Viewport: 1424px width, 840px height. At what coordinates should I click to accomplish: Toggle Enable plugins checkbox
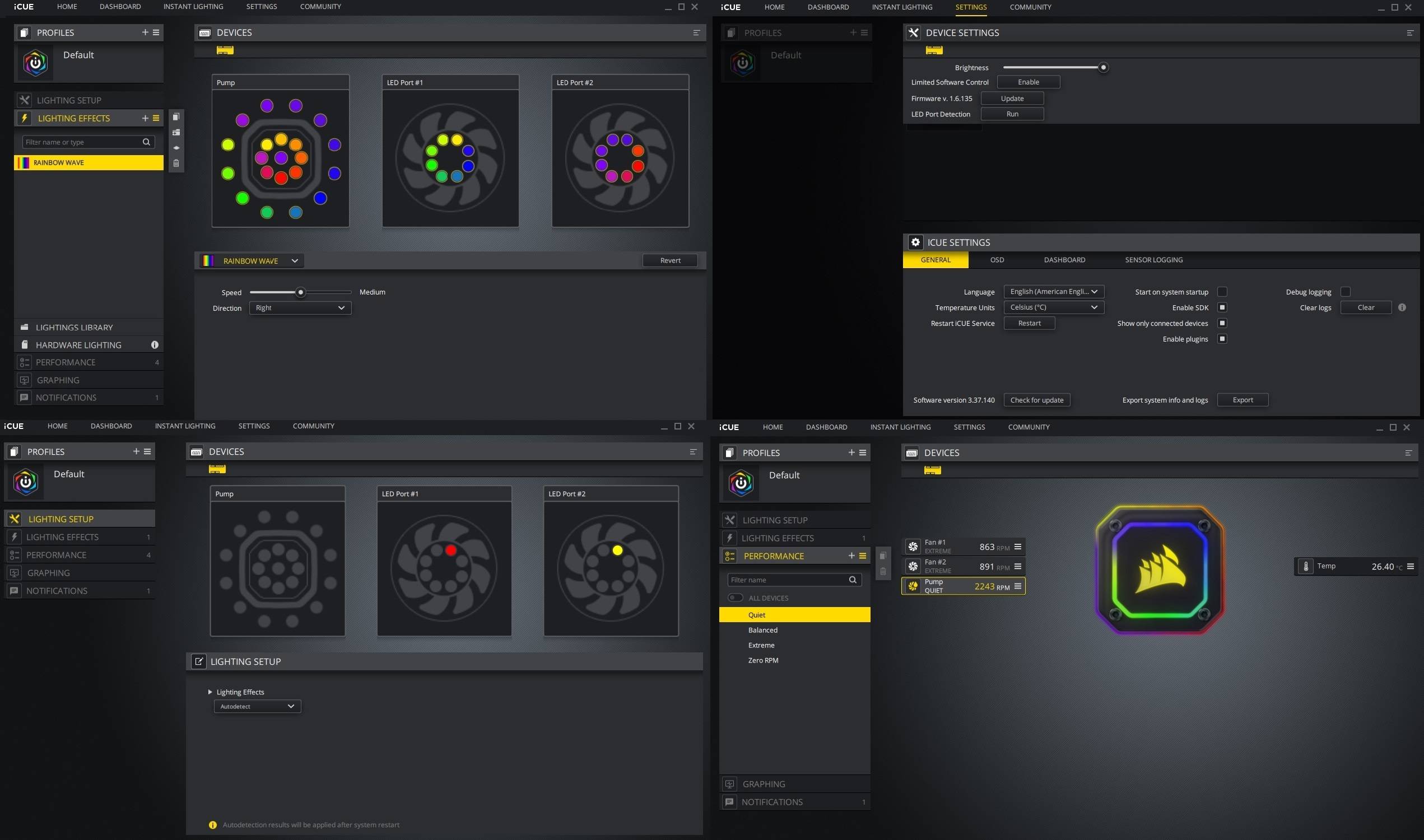pos(1222,338)
